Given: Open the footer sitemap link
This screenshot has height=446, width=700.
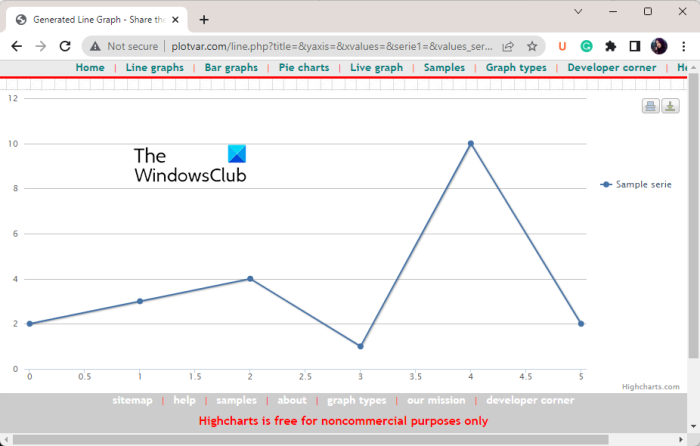Looking at the screenshot, I should point(132,400).
